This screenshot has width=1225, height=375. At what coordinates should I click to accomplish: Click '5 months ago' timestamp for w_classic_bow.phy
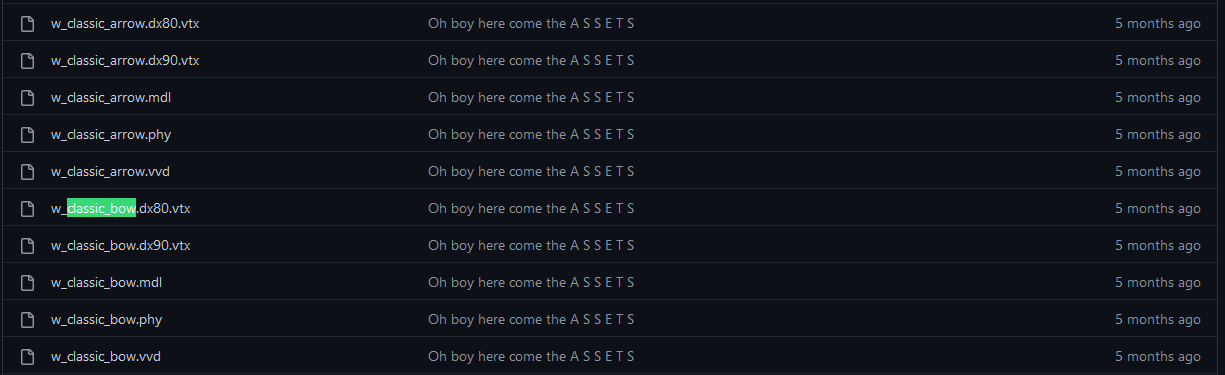(x=1158, y=319)
